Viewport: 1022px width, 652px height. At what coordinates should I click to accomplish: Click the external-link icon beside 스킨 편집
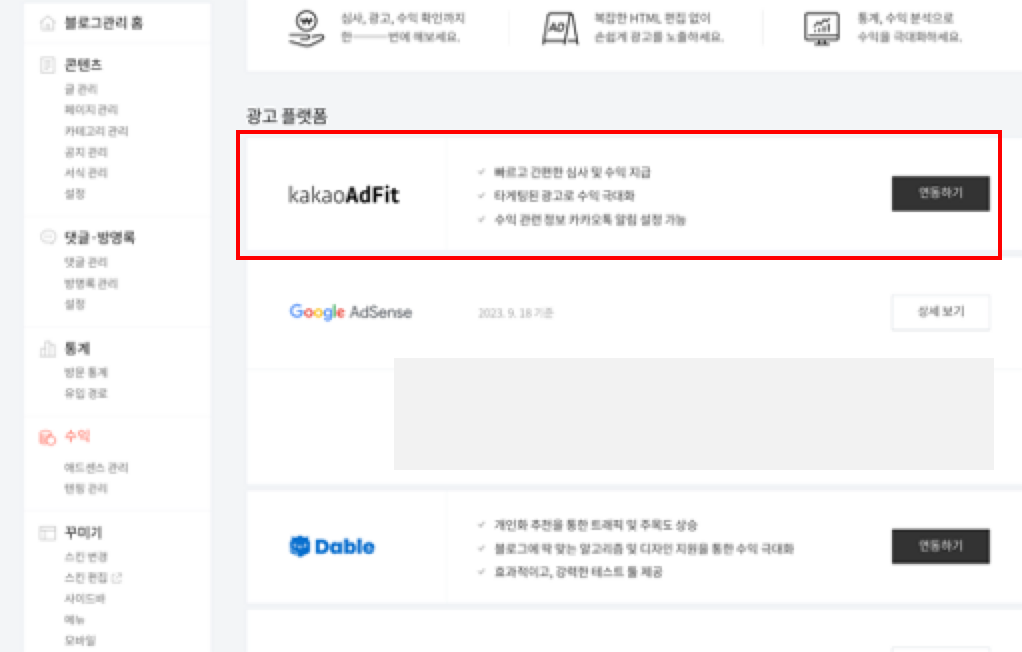117,578
